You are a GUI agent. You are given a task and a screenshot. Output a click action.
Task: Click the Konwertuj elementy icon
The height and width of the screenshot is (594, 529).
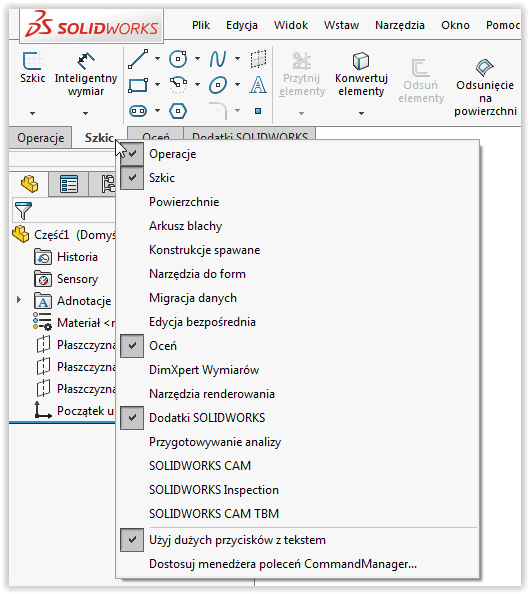tap(360, 61)
